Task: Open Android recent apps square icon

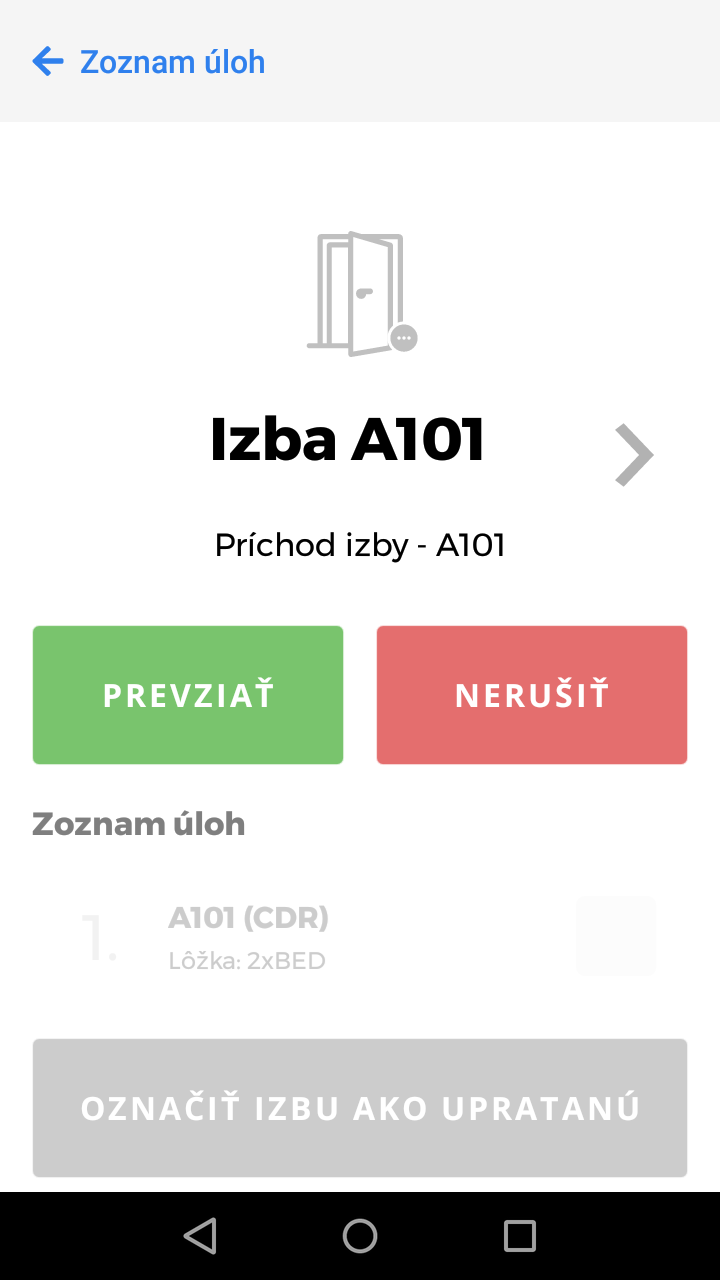Action: tap(520, 1236)
